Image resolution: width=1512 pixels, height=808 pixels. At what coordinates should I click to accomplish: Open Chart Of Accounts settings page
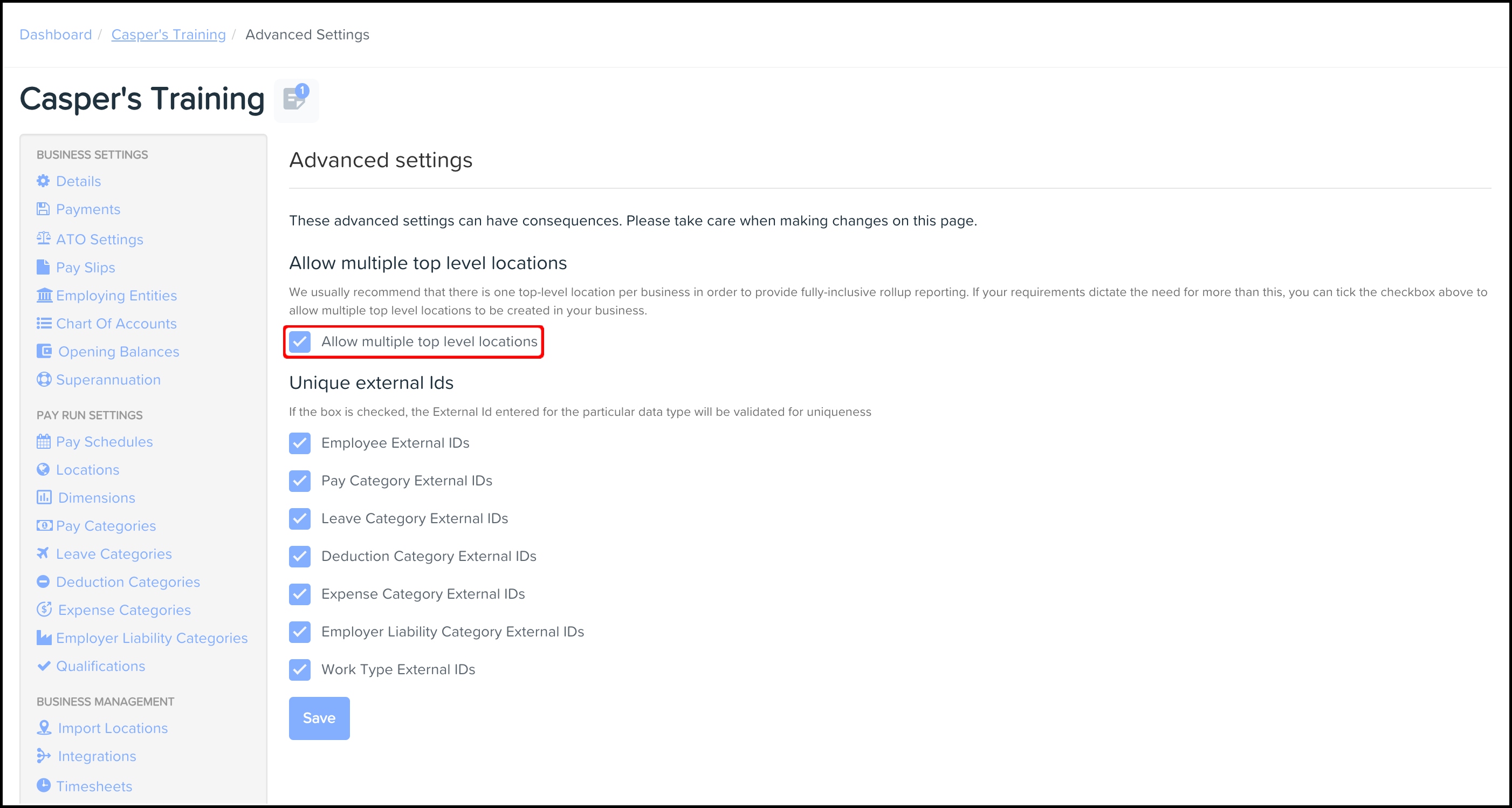116,324
